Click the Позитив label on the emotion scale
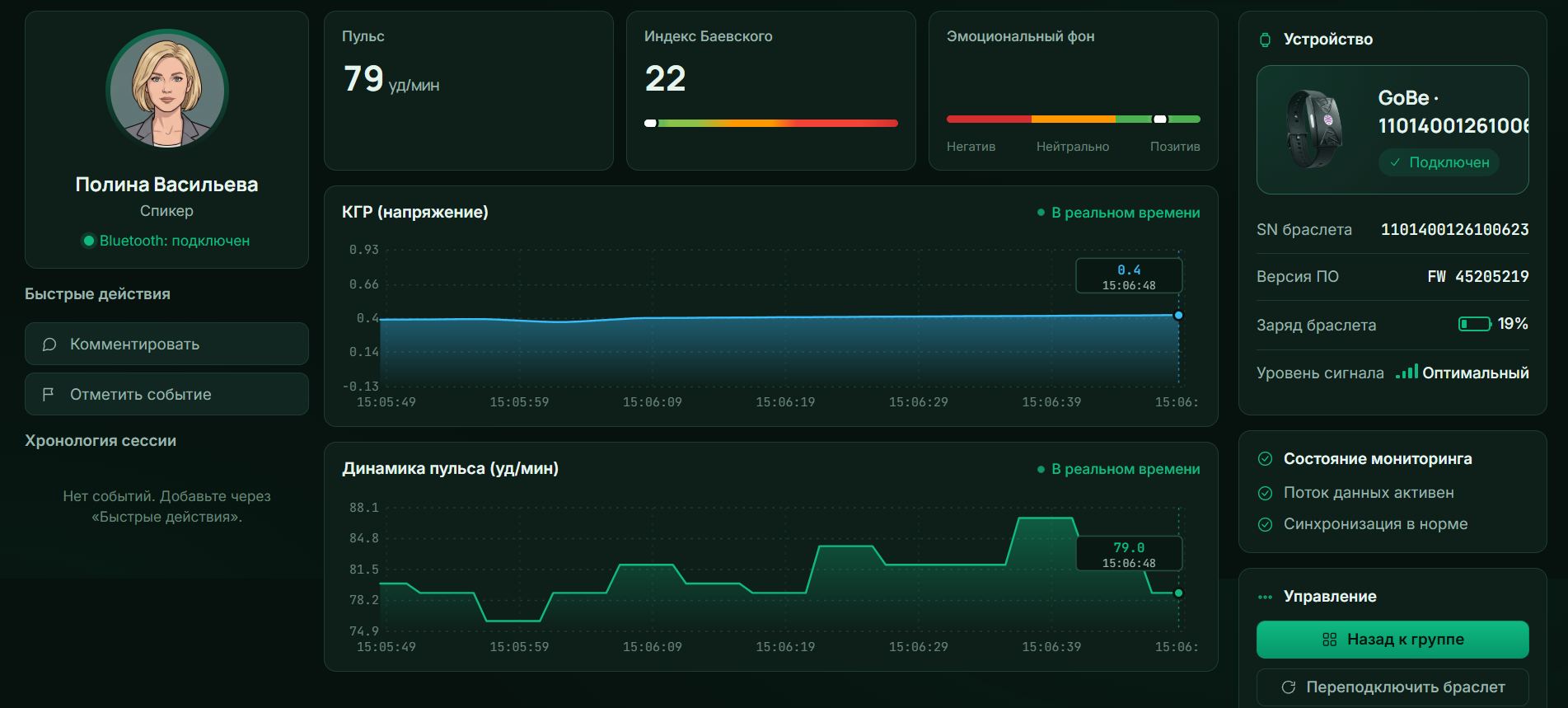The image size is (1568, 708). (x=1175, y=147)
